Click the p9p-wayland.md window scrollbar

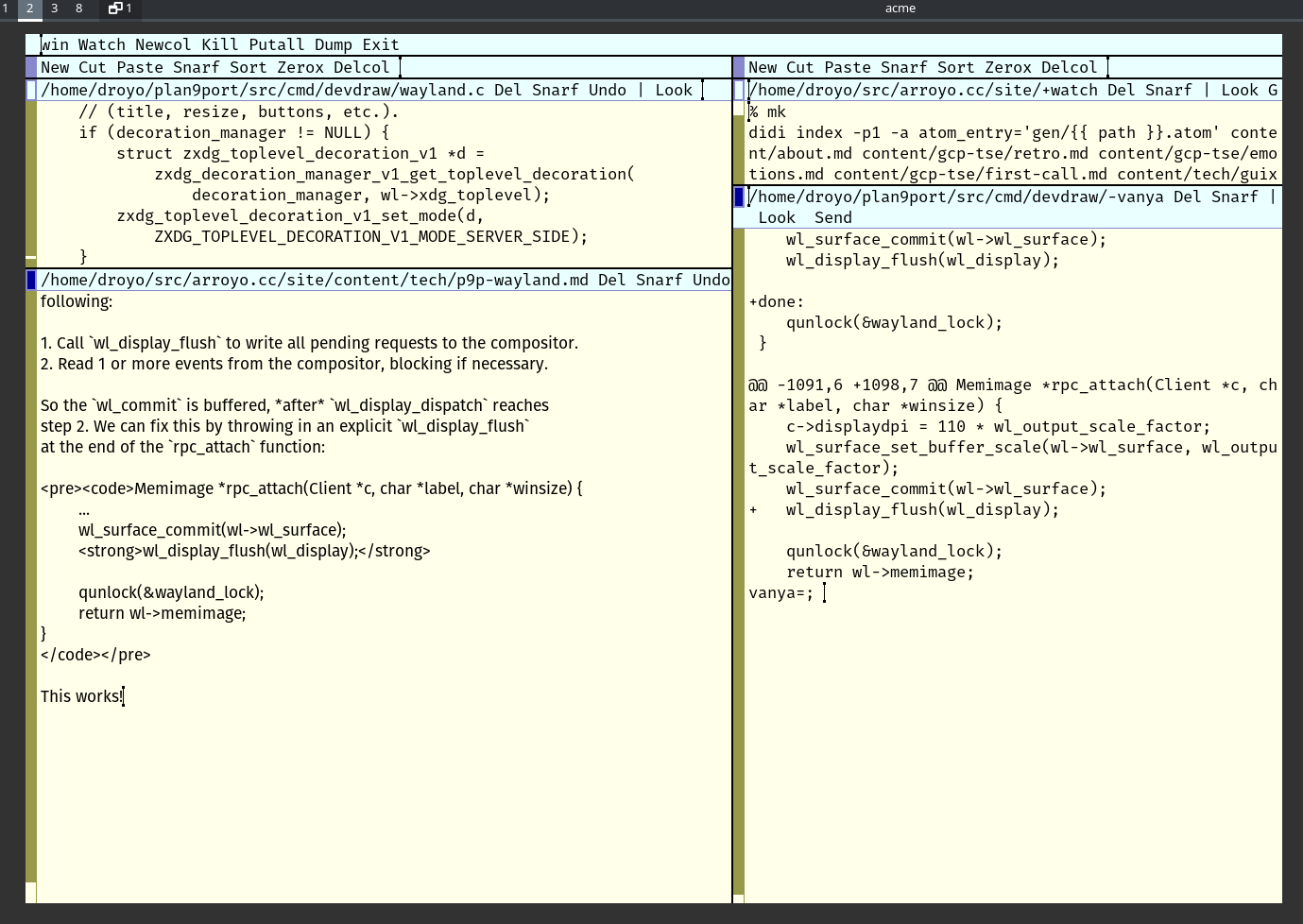point(31,597)
